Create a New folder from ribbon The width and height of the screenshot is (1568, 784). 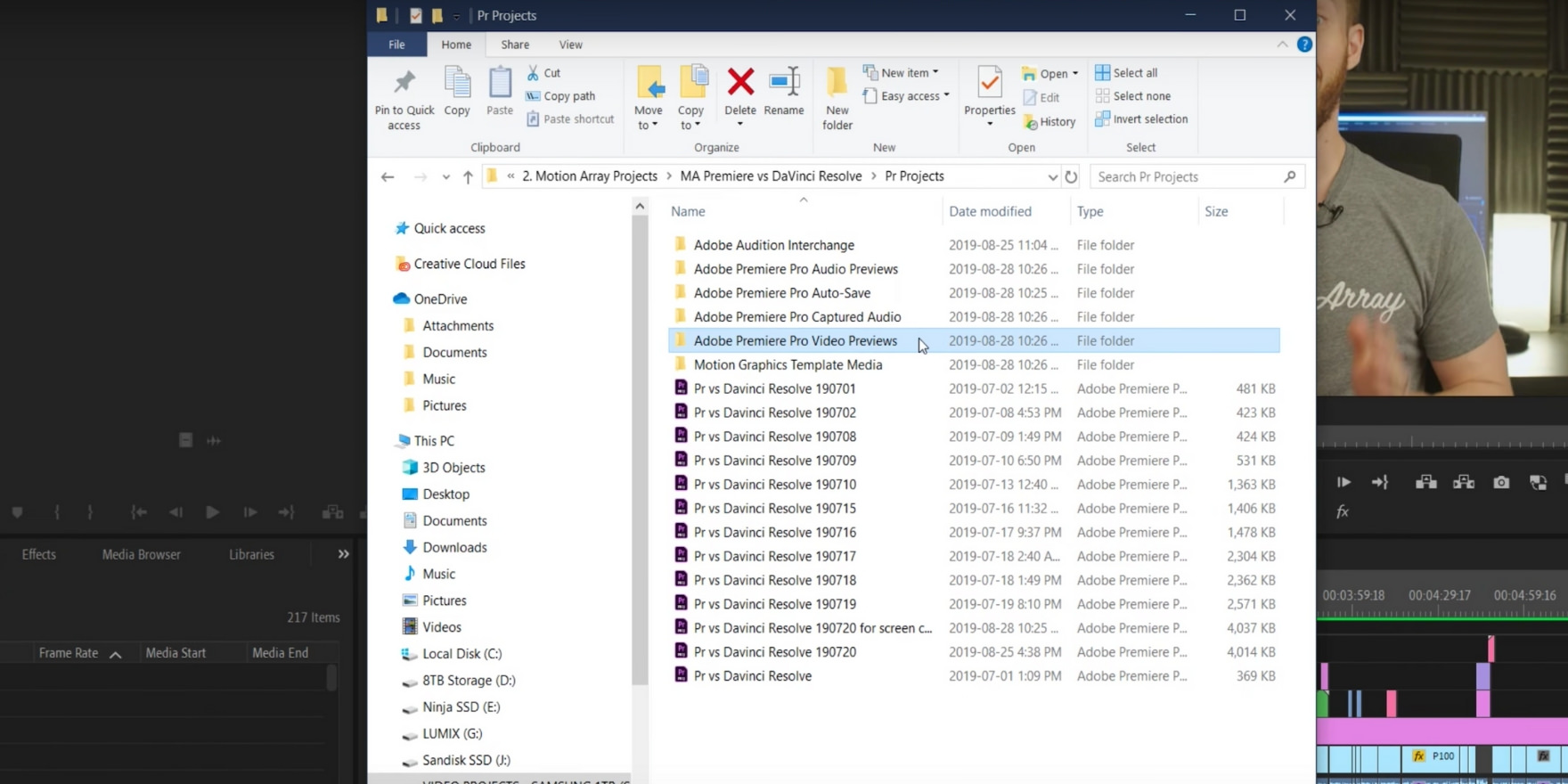click(x=837, y=99)
